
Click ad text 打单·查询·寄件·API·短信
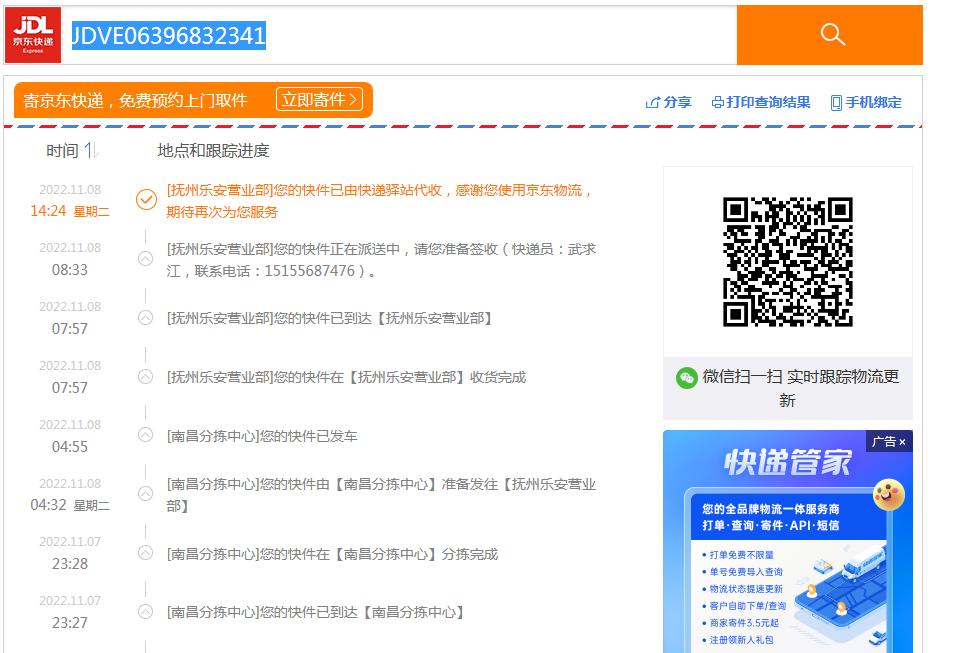[x=770, y=525]
